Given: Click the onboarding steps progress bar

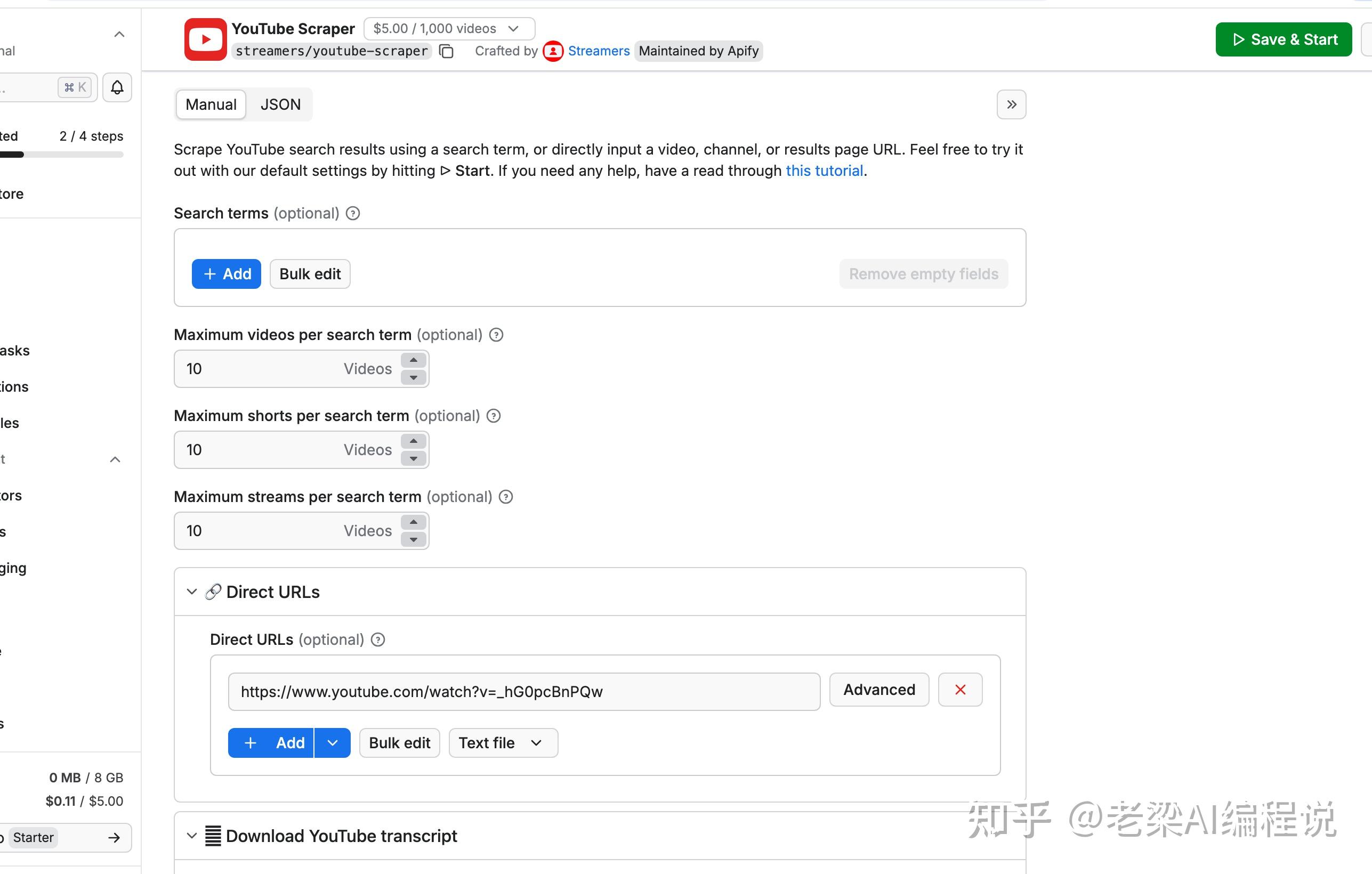Looking at the screenshot, I should (61, 155).
